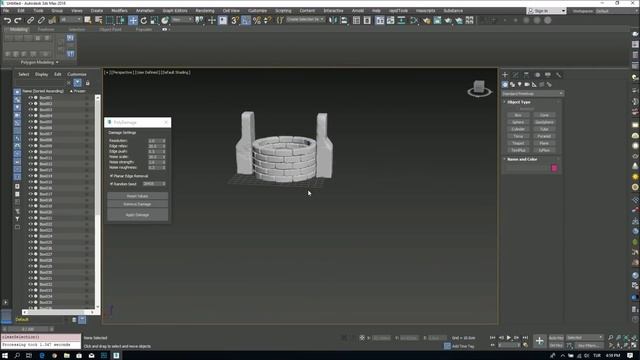This screenshot has height=360, width=640.
Task: Open the Modify tab in command panel
Action: pyautogui.click(x=516, y=75)
